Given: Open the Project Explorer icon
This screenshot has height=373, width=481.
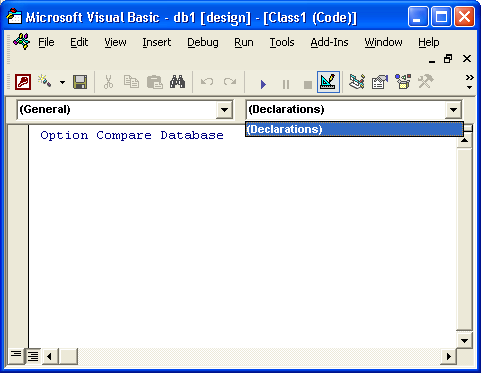Looking at the screenshot, I should [356, 82].
